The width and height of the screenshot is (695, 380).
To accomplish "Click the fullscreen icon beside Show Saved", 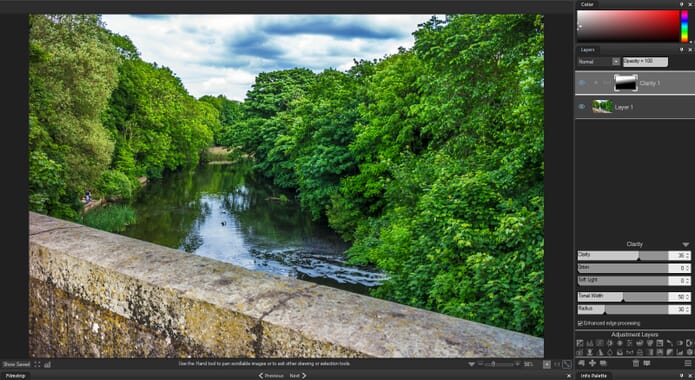I will point(37,364).
